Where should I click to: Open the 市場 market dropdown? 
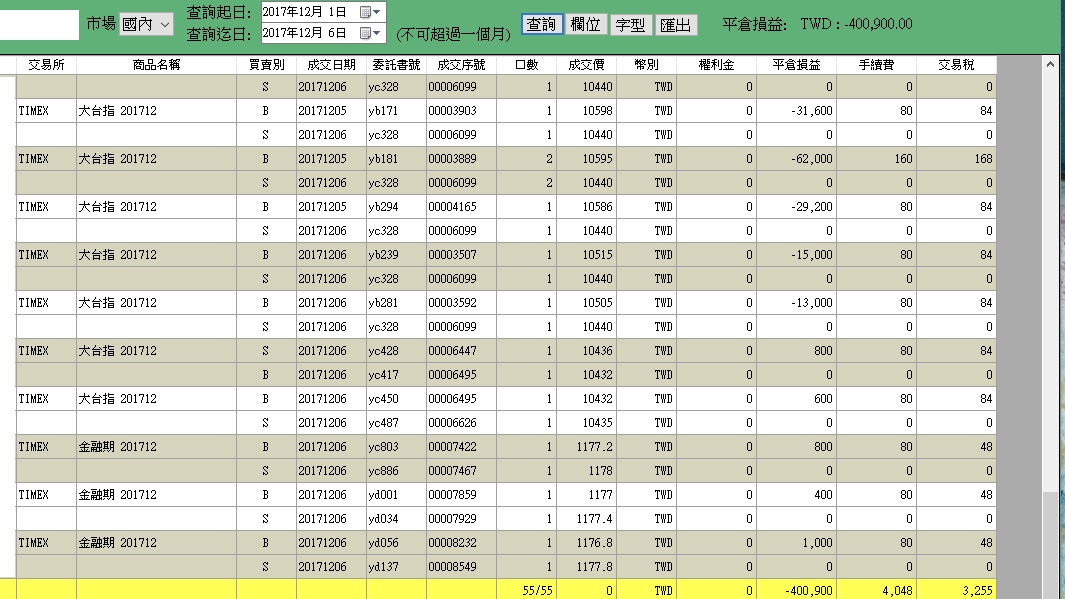[146, 24]
